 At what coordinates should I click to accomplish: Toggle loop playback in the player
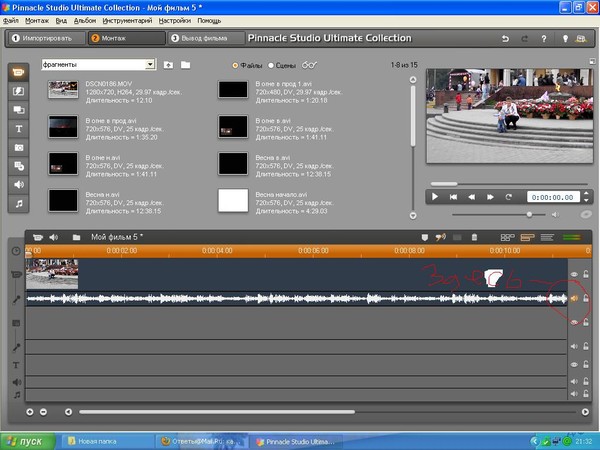(509, 197)
